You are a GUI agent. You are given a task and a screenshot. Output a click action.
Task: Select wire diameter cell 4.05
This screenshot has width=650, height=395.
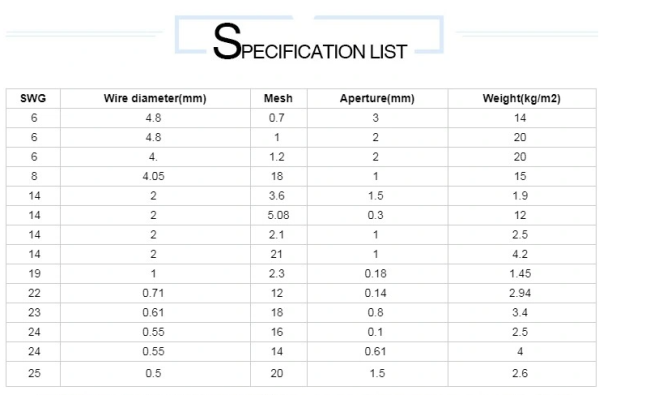pyautogui.click(x=153, y=176)
